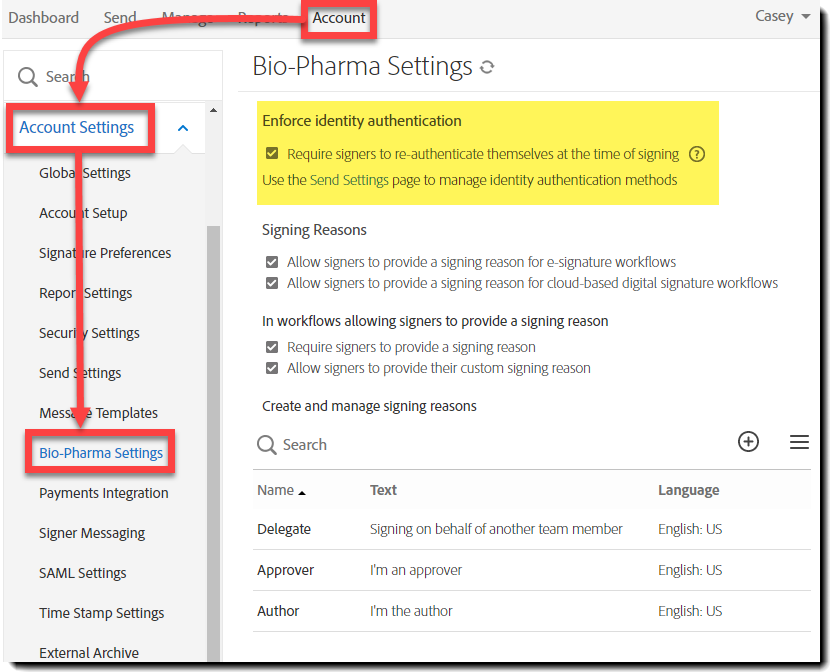
Task: Click the magnifier icon in sidebar search
Action: click(x=27, y=77)
